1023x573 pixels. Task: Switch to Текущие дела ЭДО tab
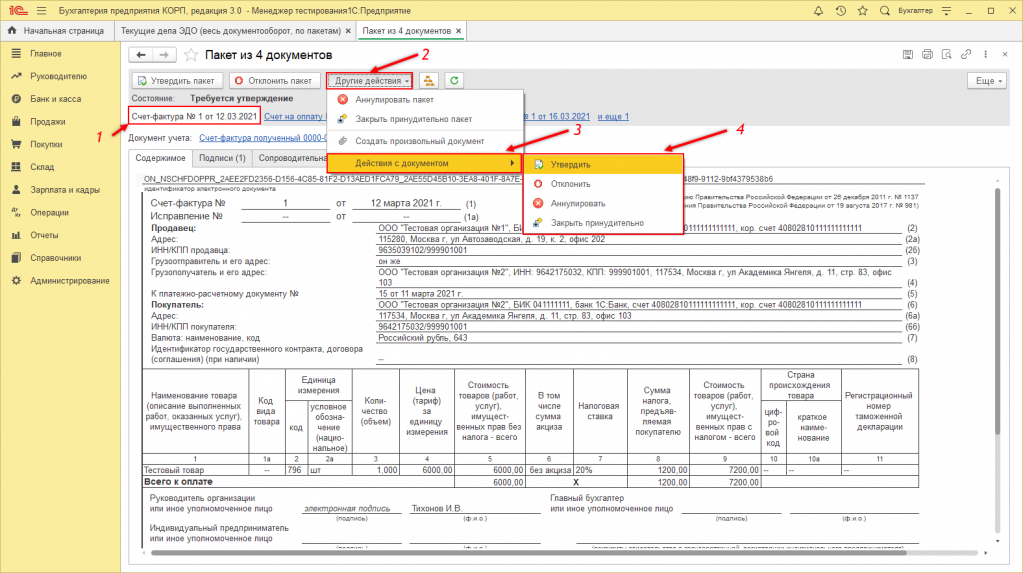[232, 32]
